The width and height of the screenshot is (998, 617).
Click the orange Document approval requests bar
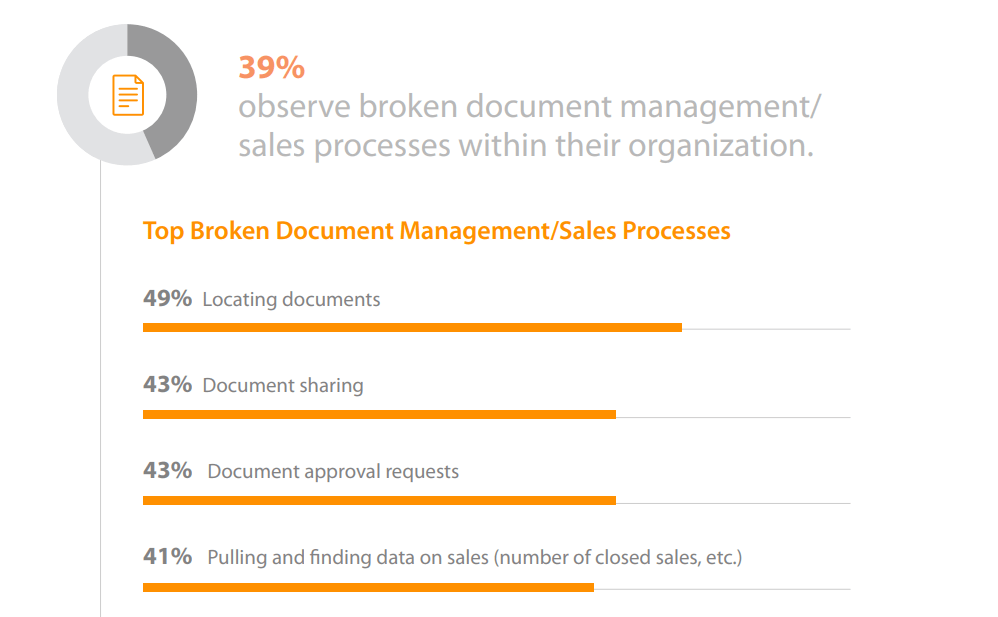coord(379,500)
